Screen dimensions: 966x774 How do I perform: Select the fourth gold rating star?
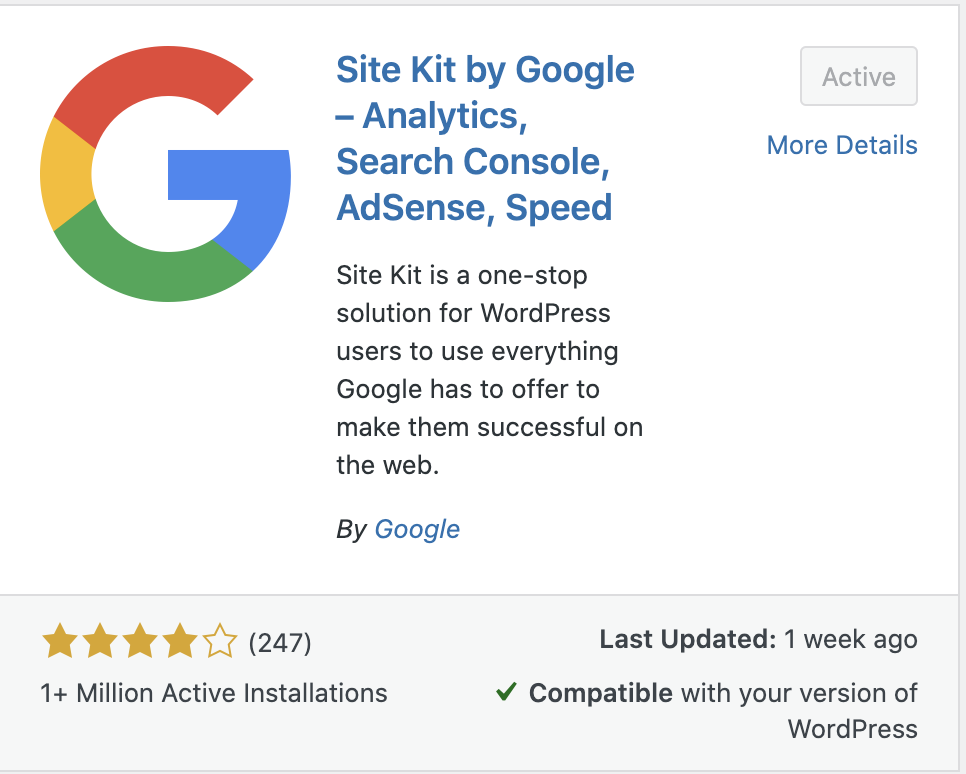point(180,641)
